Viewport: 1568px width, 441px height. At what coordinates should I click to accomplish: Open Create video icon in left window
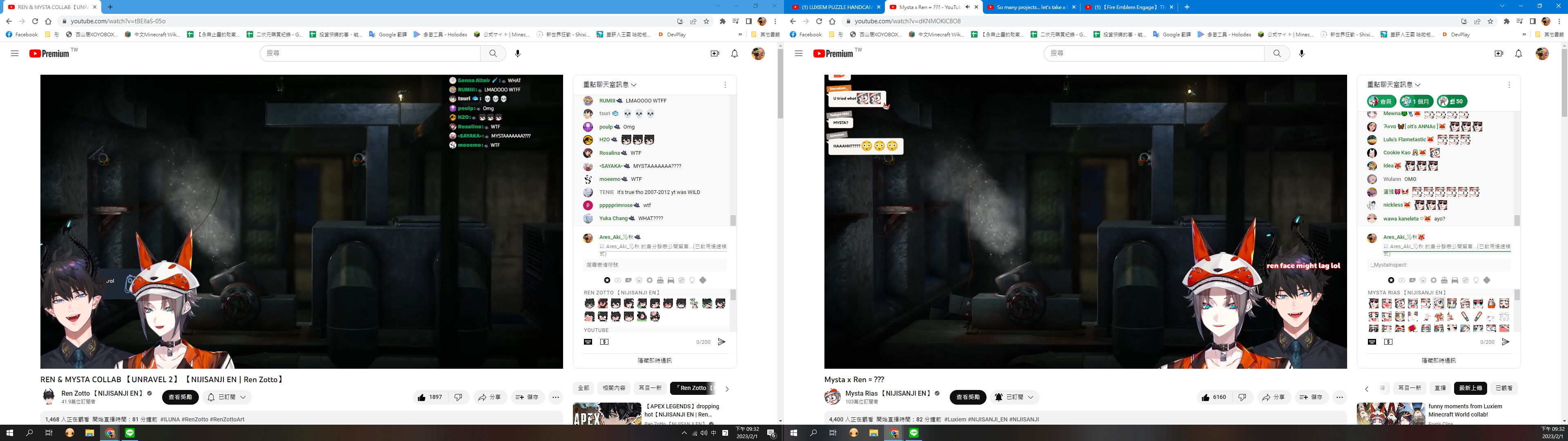[x=715, y=53]
